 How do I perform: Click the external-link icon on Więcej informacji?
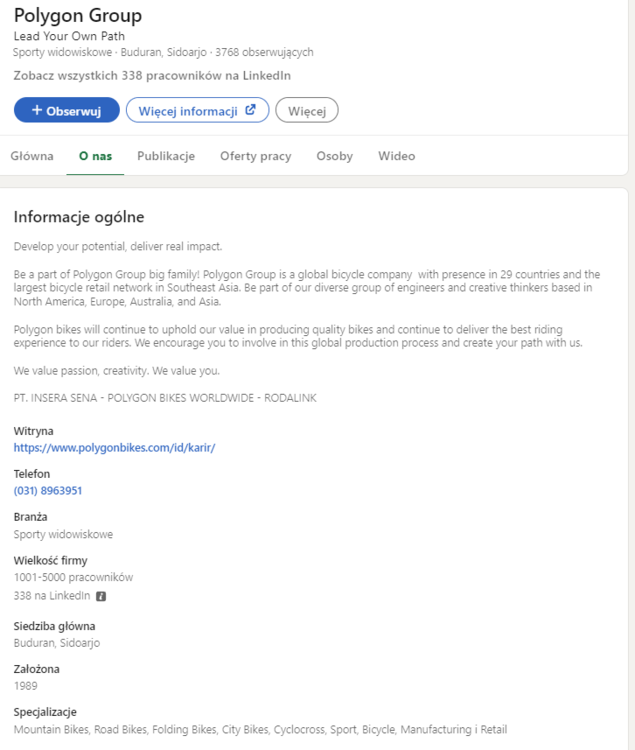tap(251, 110)
